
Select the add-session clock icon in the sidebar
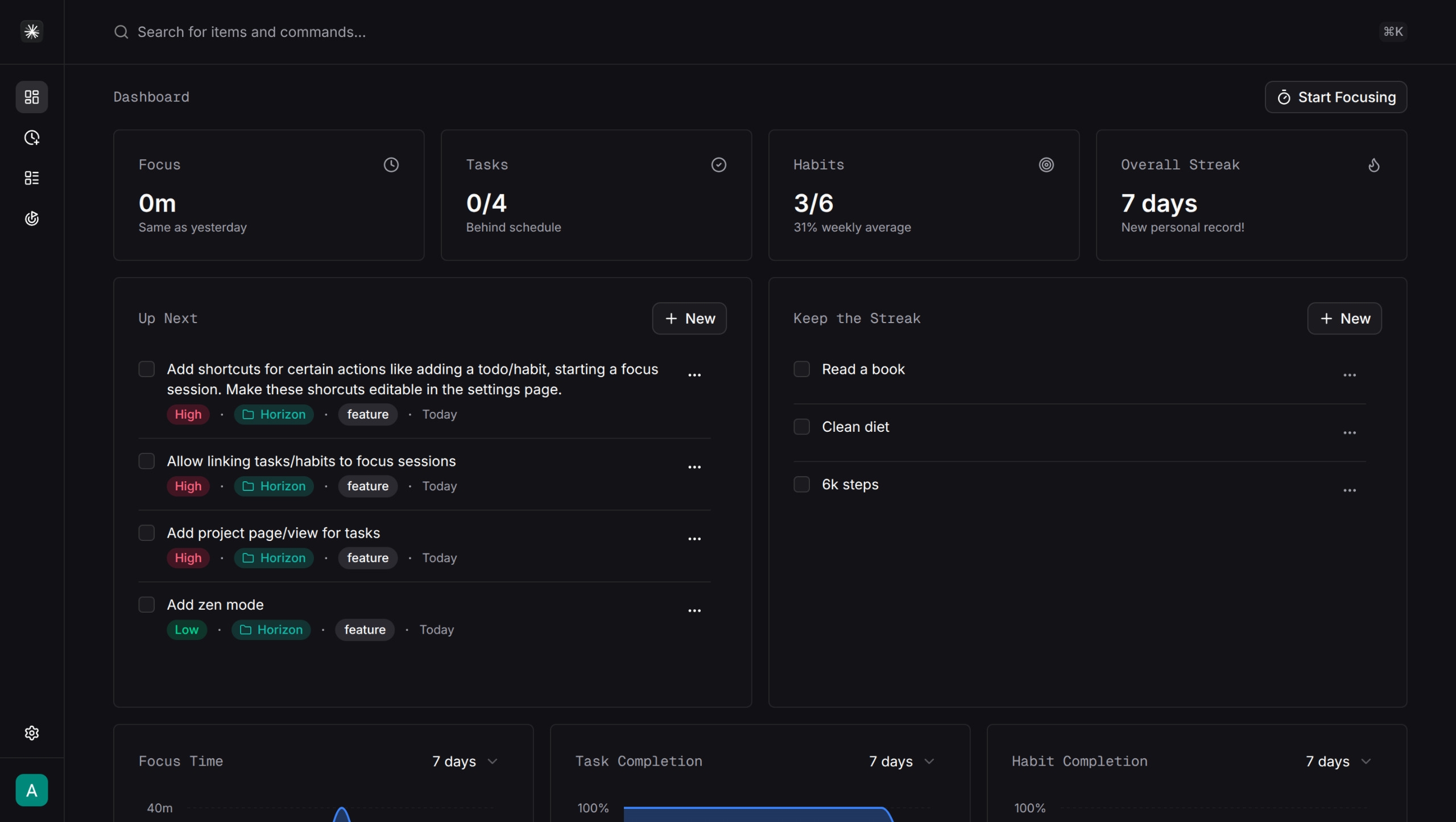click(x=32, y=138)
